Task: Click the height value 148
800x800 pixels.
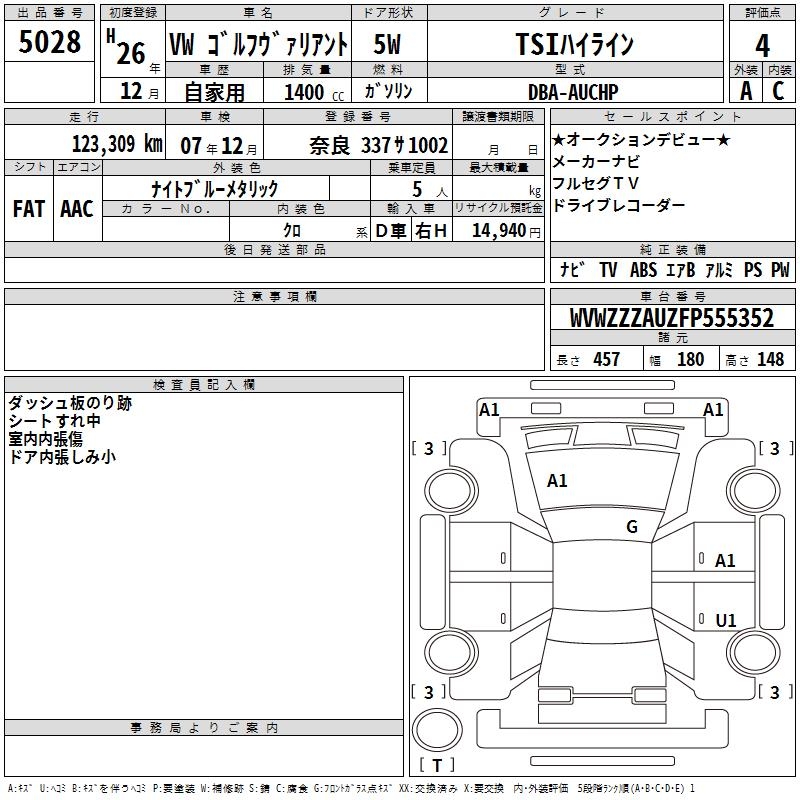Action: 770,359
